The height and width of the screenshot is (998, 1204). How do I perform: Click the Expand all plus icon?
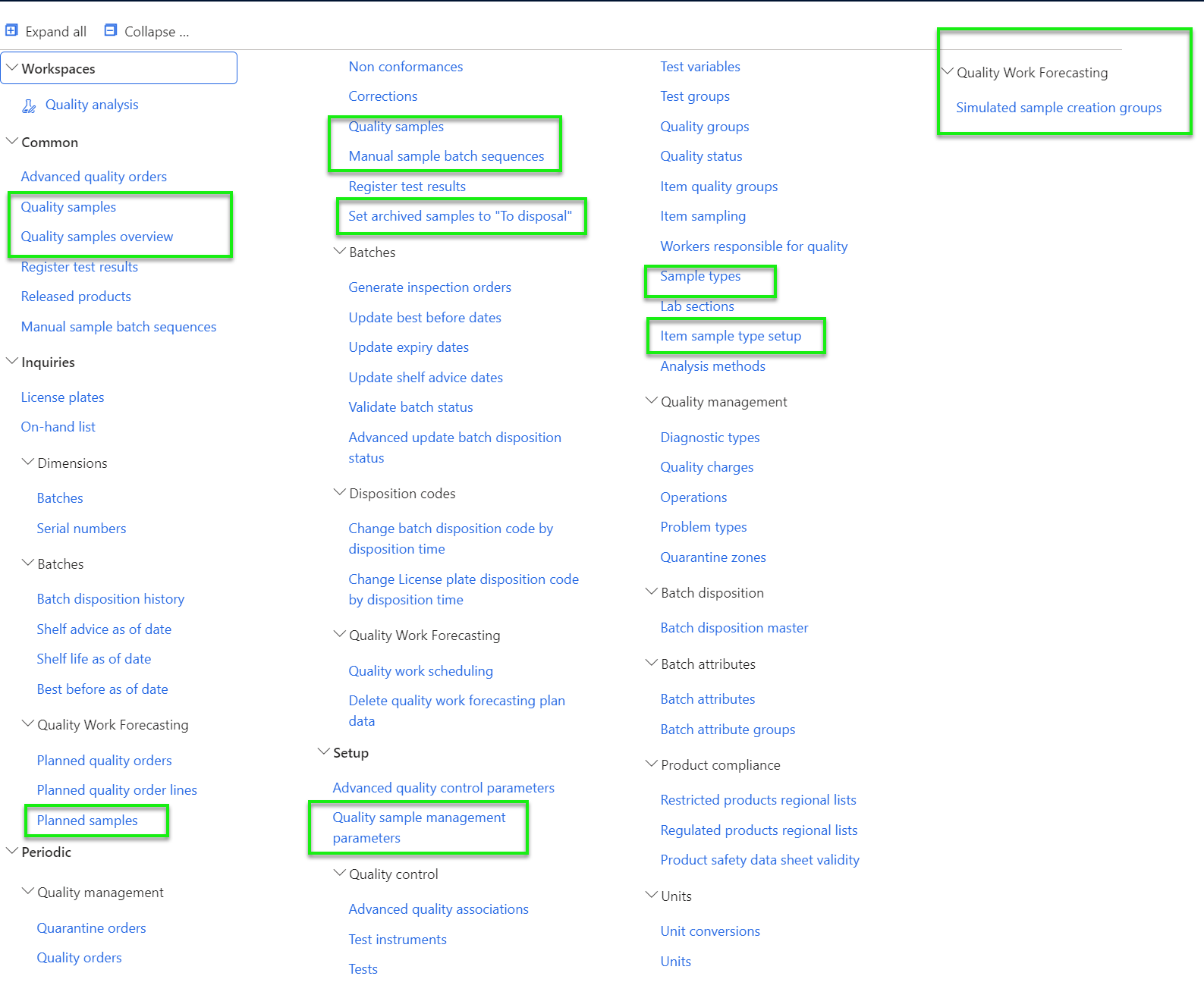coord(11,30)
